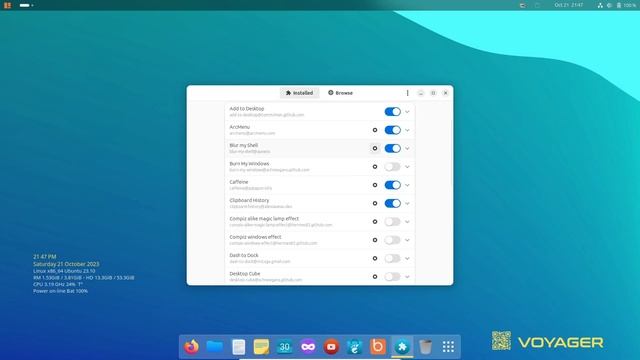
Task: Expand Clipboard History details chevron
Action: [407, 204]
